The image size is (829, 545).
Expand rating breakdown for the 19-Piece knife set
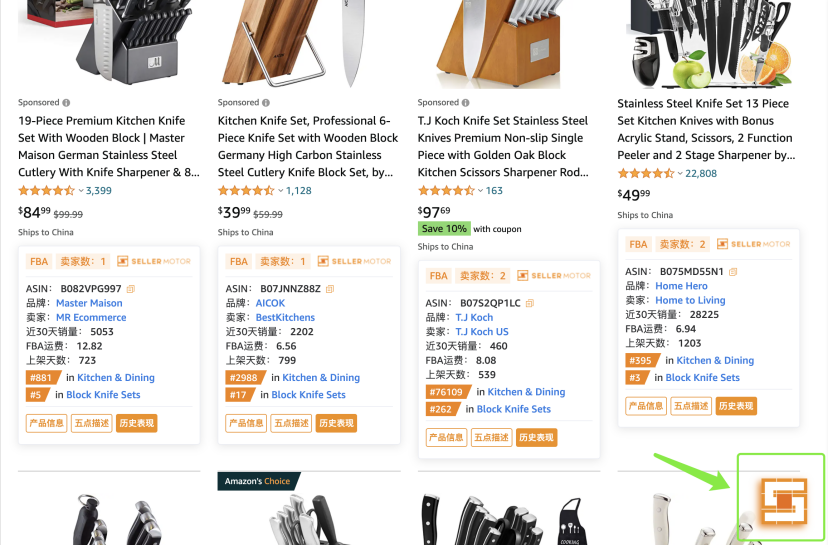coord(81,191)
